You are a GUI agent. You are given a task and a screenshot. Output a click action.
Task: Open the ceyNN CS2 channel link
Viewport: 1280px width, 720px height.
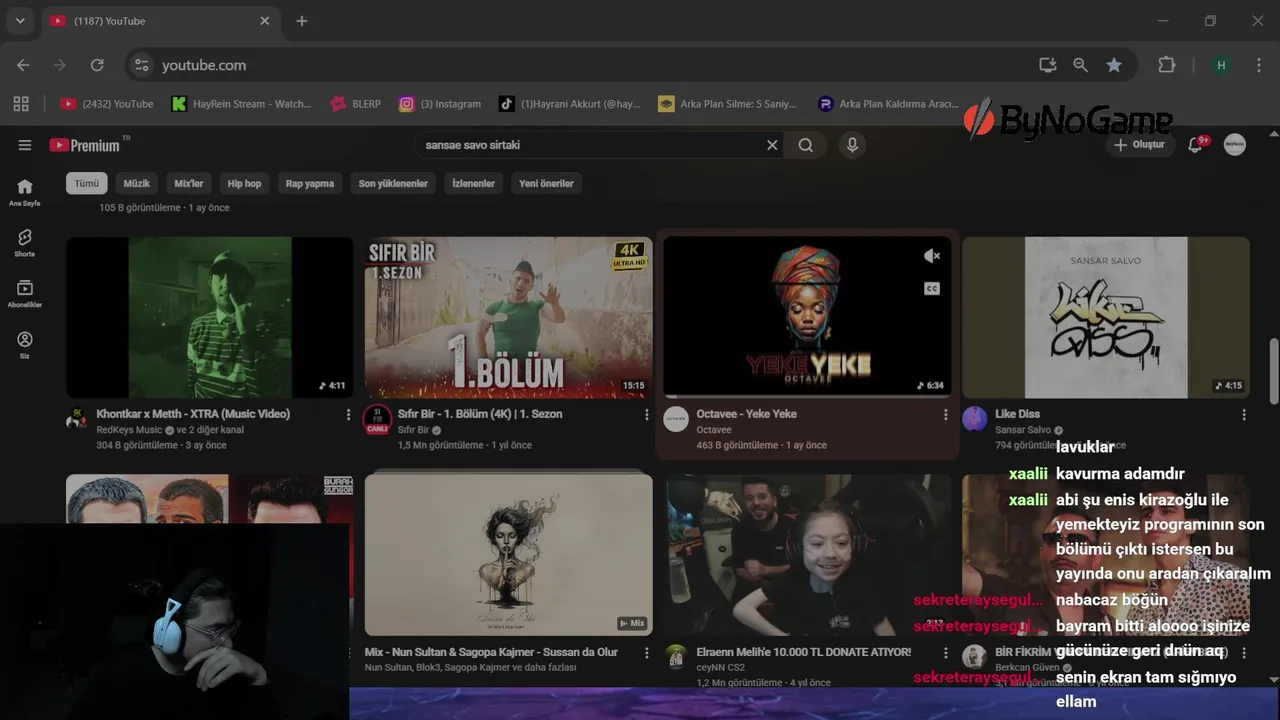[721, 667]
